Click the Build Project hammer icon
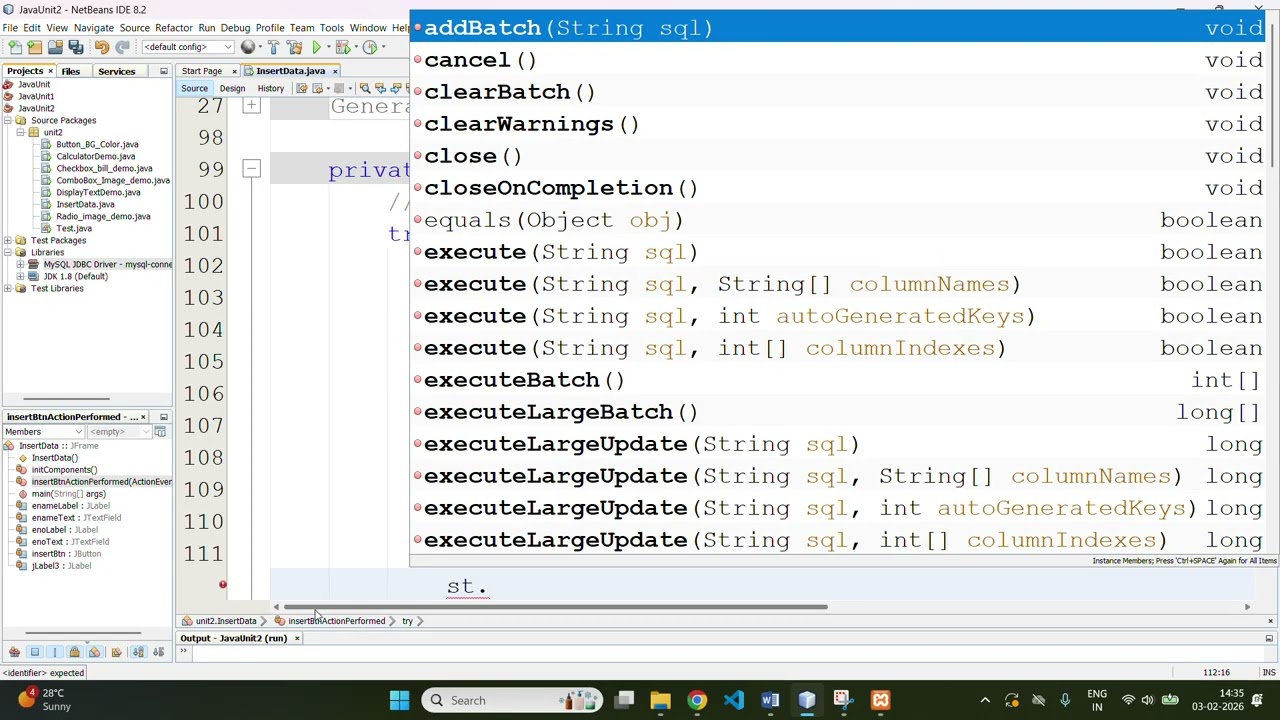Image resolution: width=1280 pixels, height=720 pixels. [273, 47]
